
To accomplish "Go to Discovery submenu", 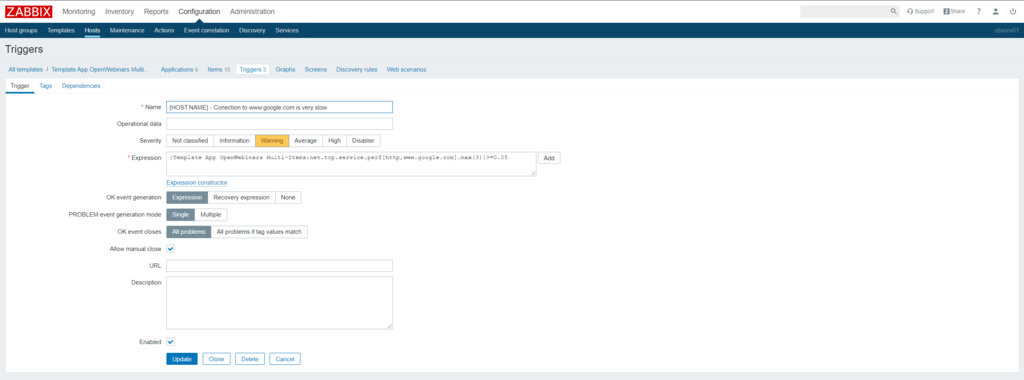I will pos(252,30).
